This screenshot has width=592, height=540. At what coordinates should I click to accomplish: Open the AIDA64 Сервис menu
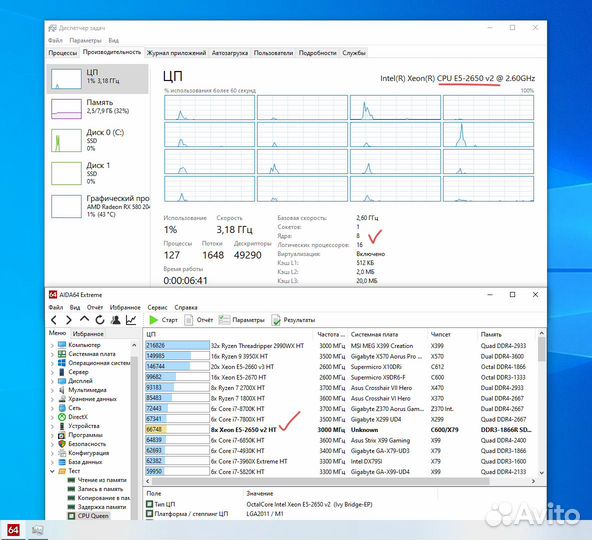click(157, 307)
